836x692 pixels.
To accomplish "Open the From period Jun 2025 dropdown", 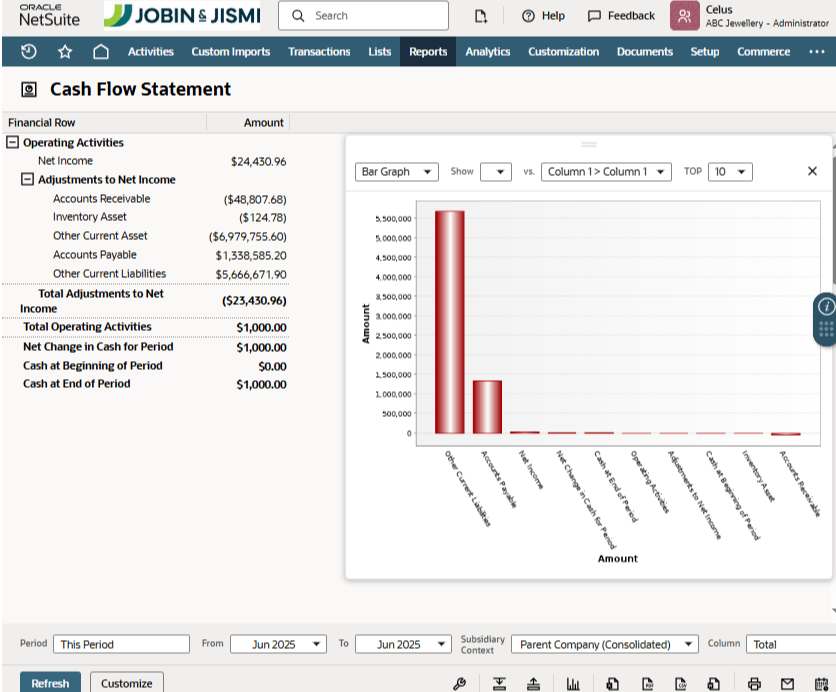I will click(x=278, y=644).
